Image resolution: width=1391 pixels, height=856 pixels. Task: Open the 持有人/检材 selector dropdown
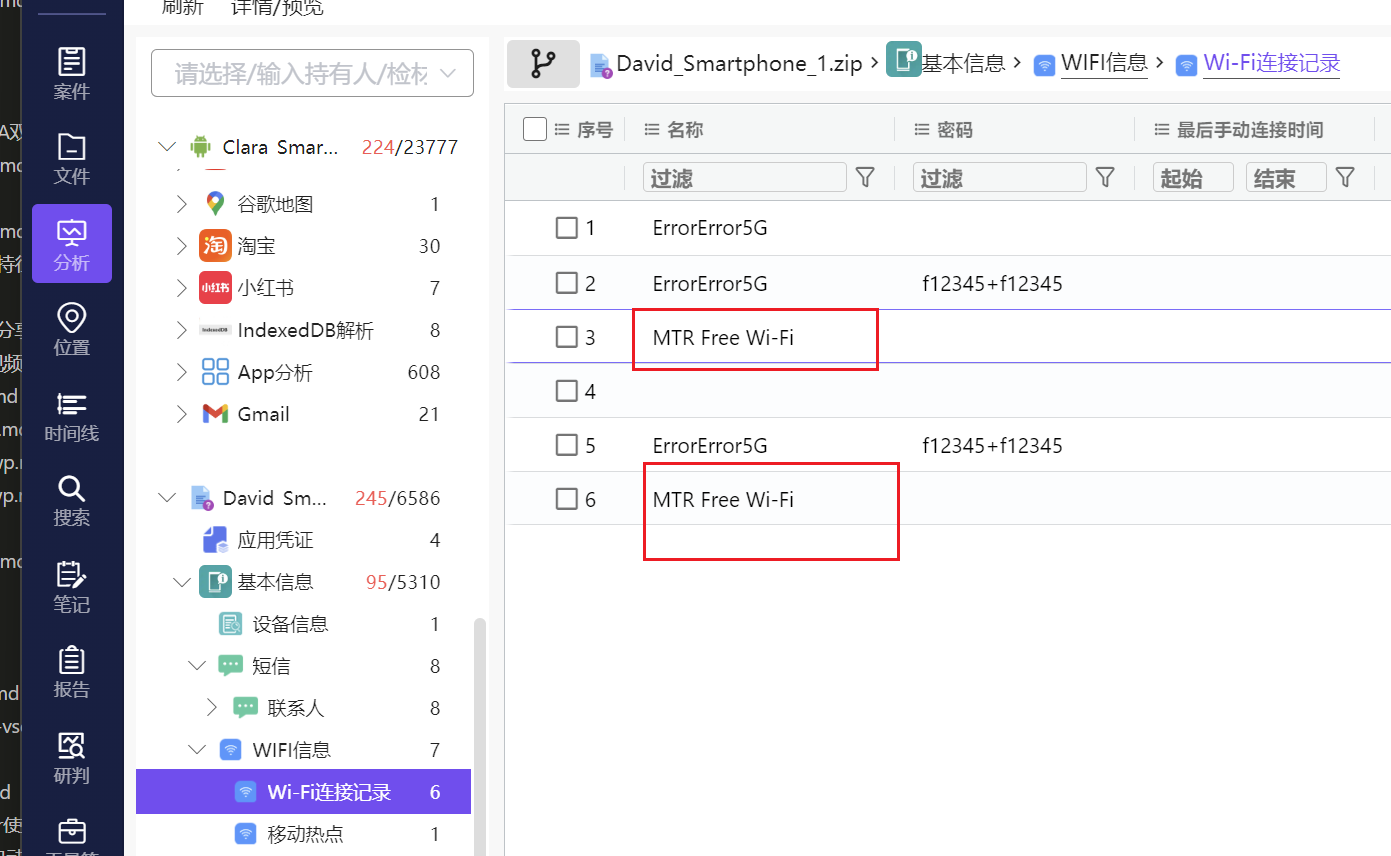click(x=312, y=73)
